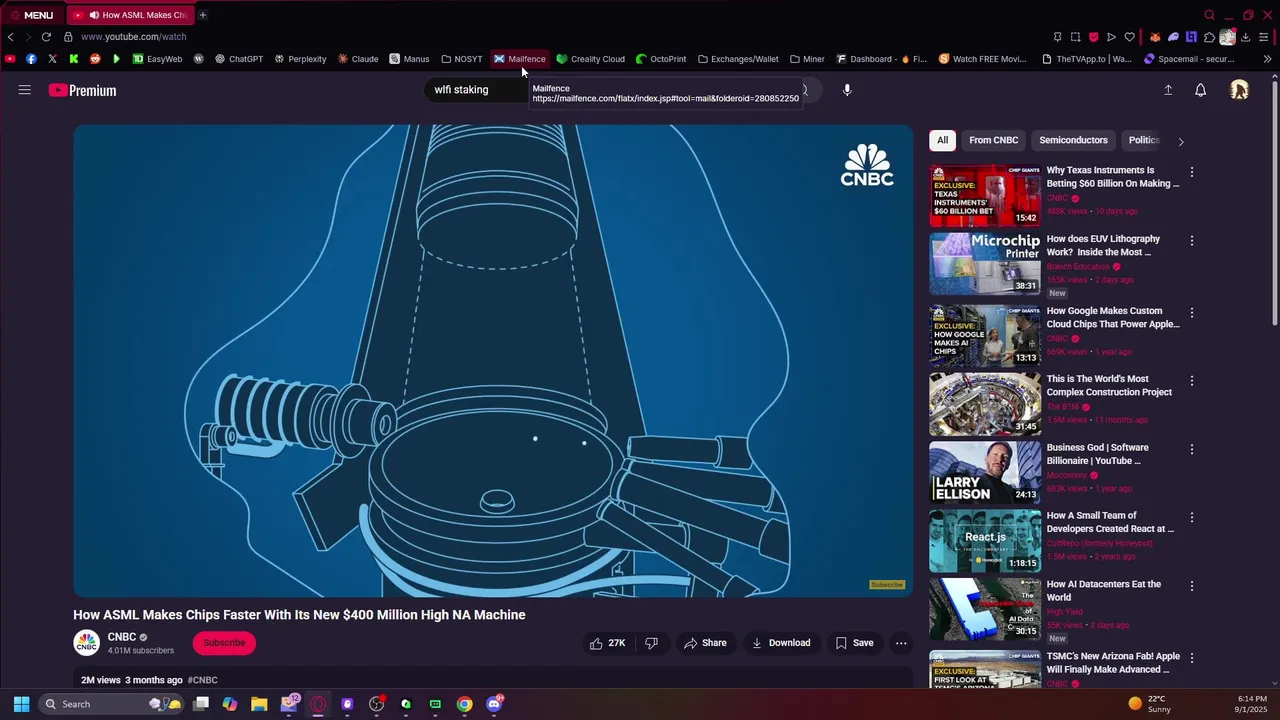1280x720 pixels.
Task: Open the YouTube hamburger guide menu
Action: 25,90
